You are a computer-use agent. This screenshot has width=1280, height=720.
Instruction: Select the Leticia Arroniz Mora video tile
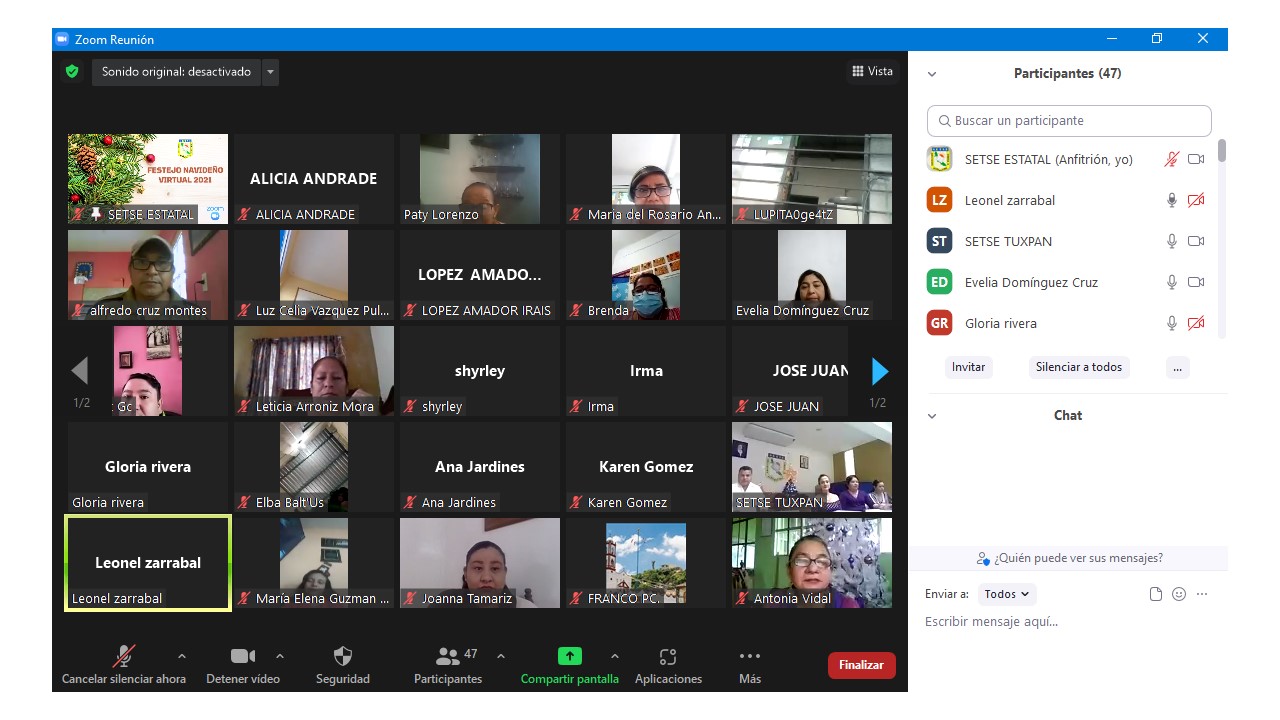coord(314,371)
